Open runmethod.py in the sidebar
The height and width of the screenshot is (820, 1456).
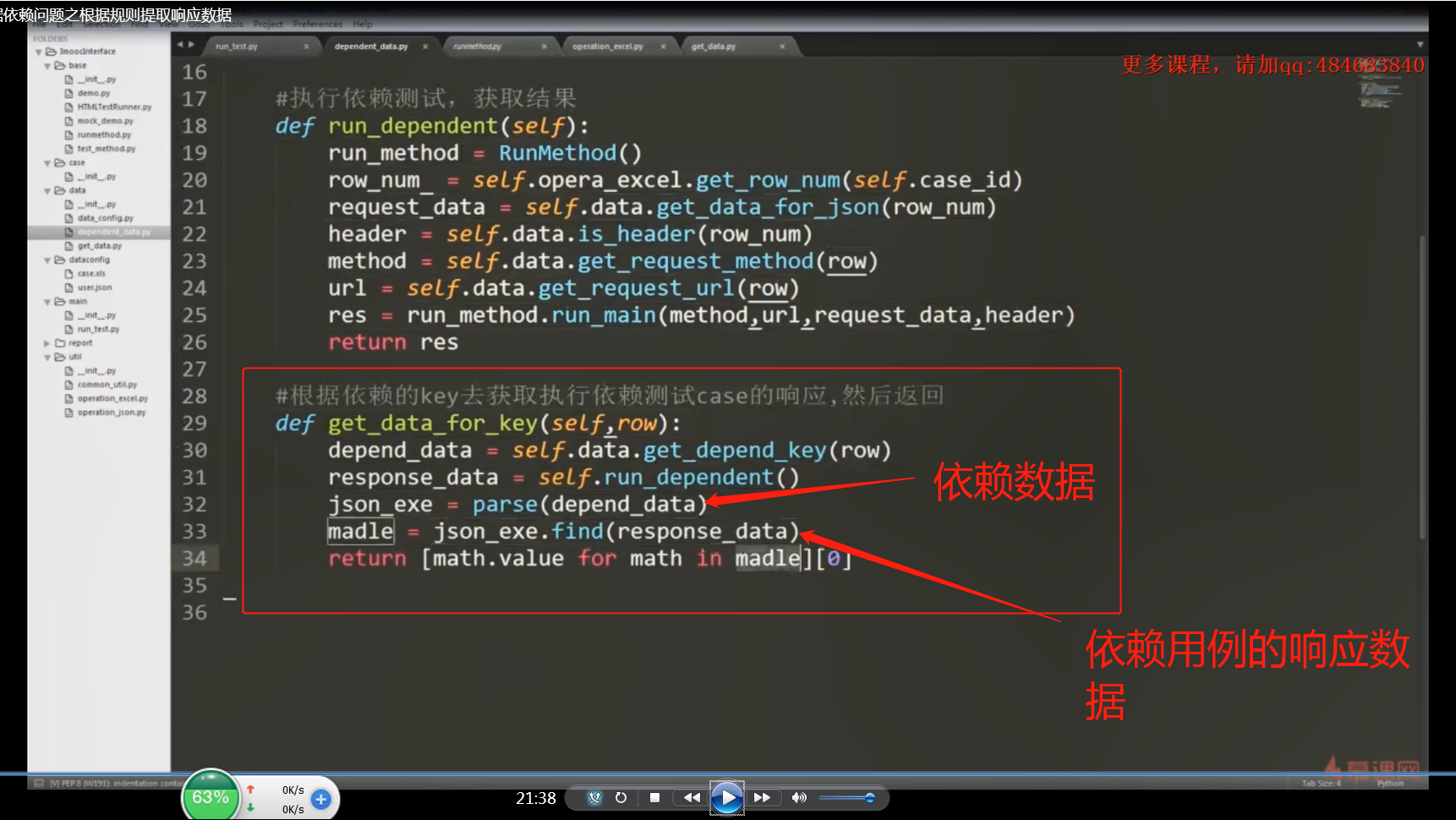(x=104, y=135)
